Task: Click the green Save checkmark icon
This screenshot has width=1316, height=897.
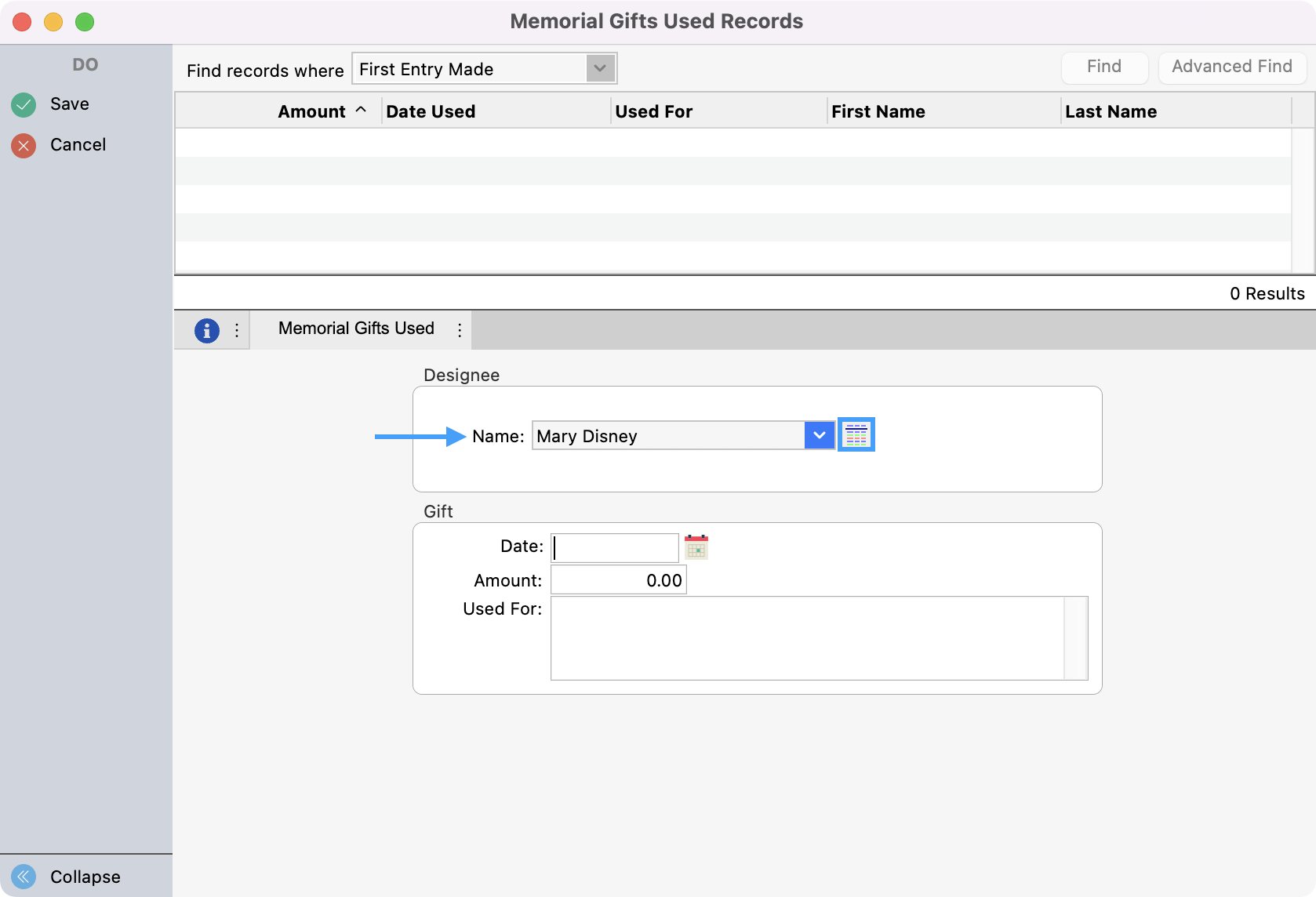Action: click(x=24, y=104)
